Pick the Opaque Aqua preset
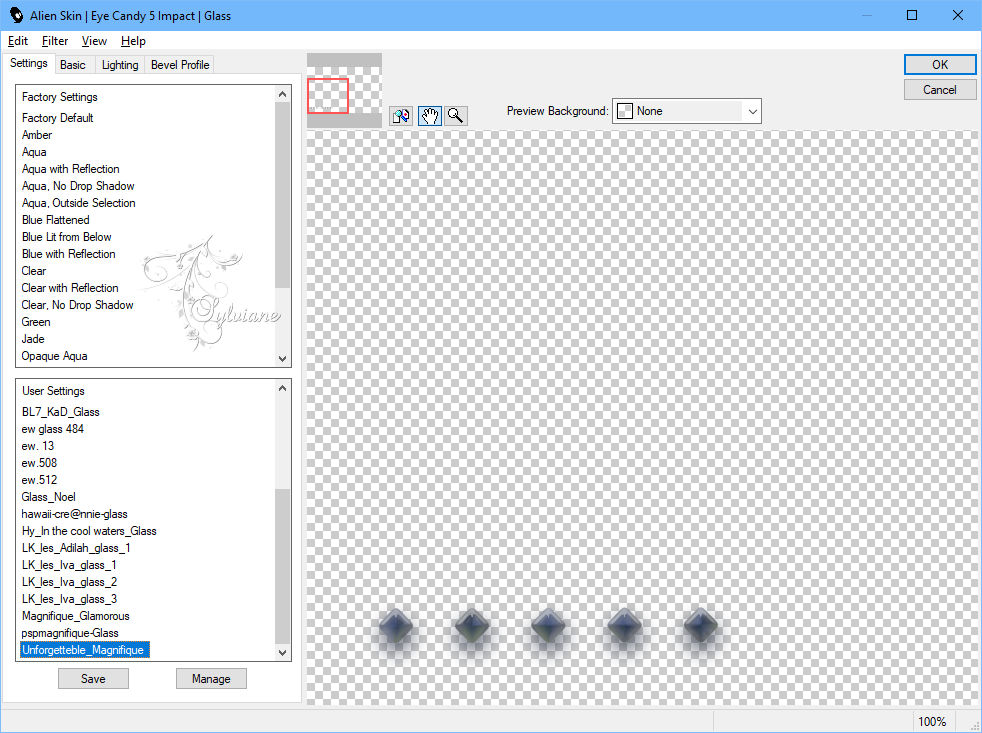 [x=54, y=355]
